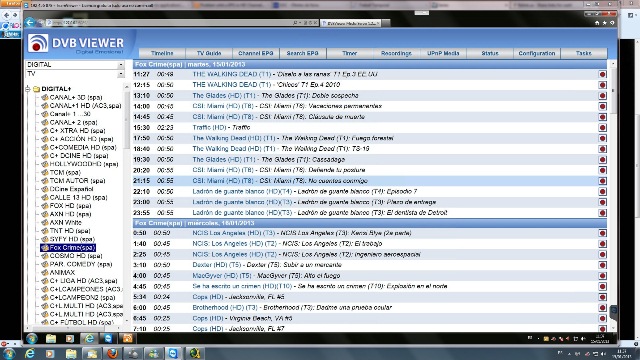This screenshot has height=360, width=640.
Task: Record Dexter at 3:10
Action: tap(602, 265)
